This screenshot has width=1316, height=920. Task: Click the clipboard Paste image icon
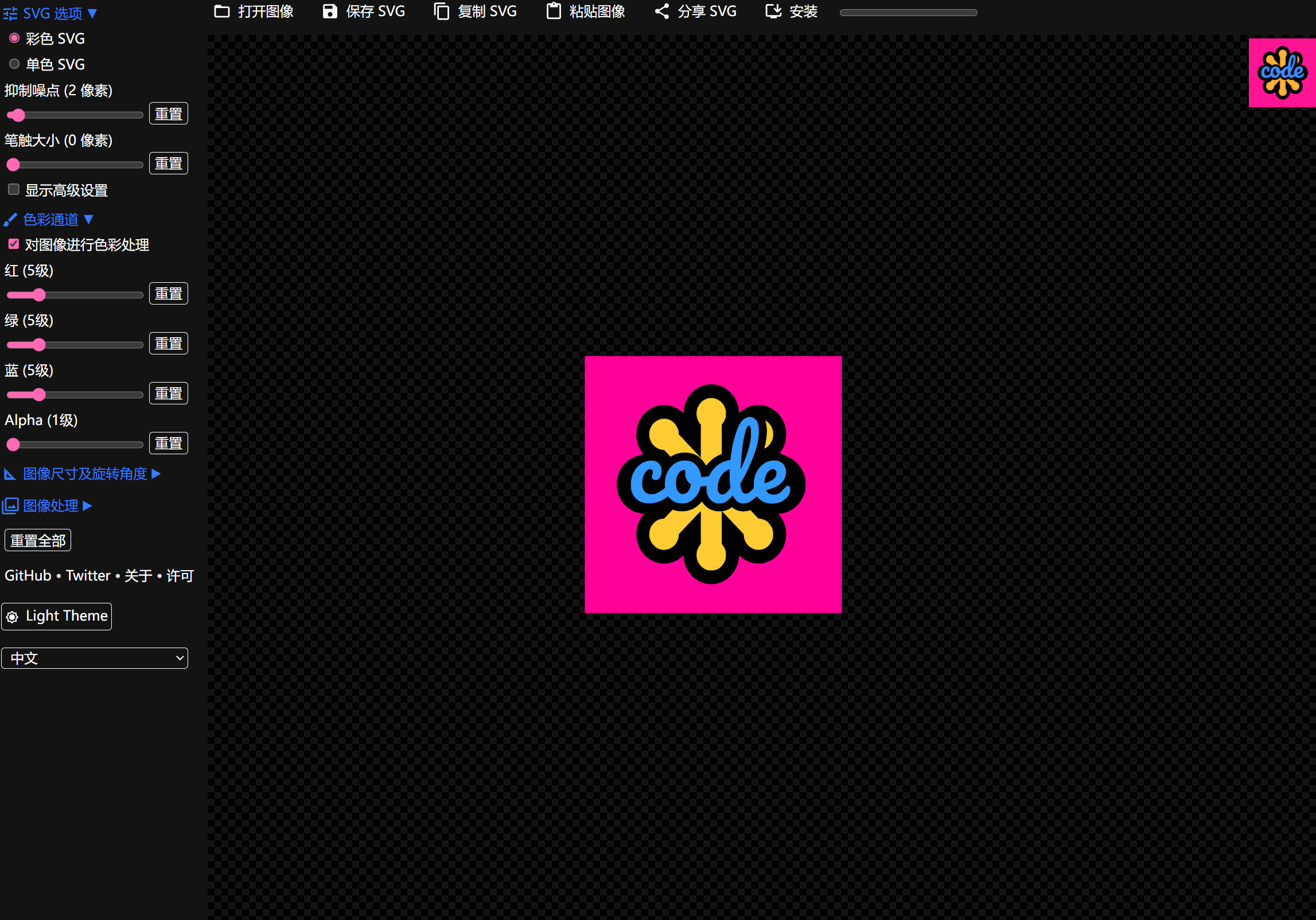[x=554, y=11]
